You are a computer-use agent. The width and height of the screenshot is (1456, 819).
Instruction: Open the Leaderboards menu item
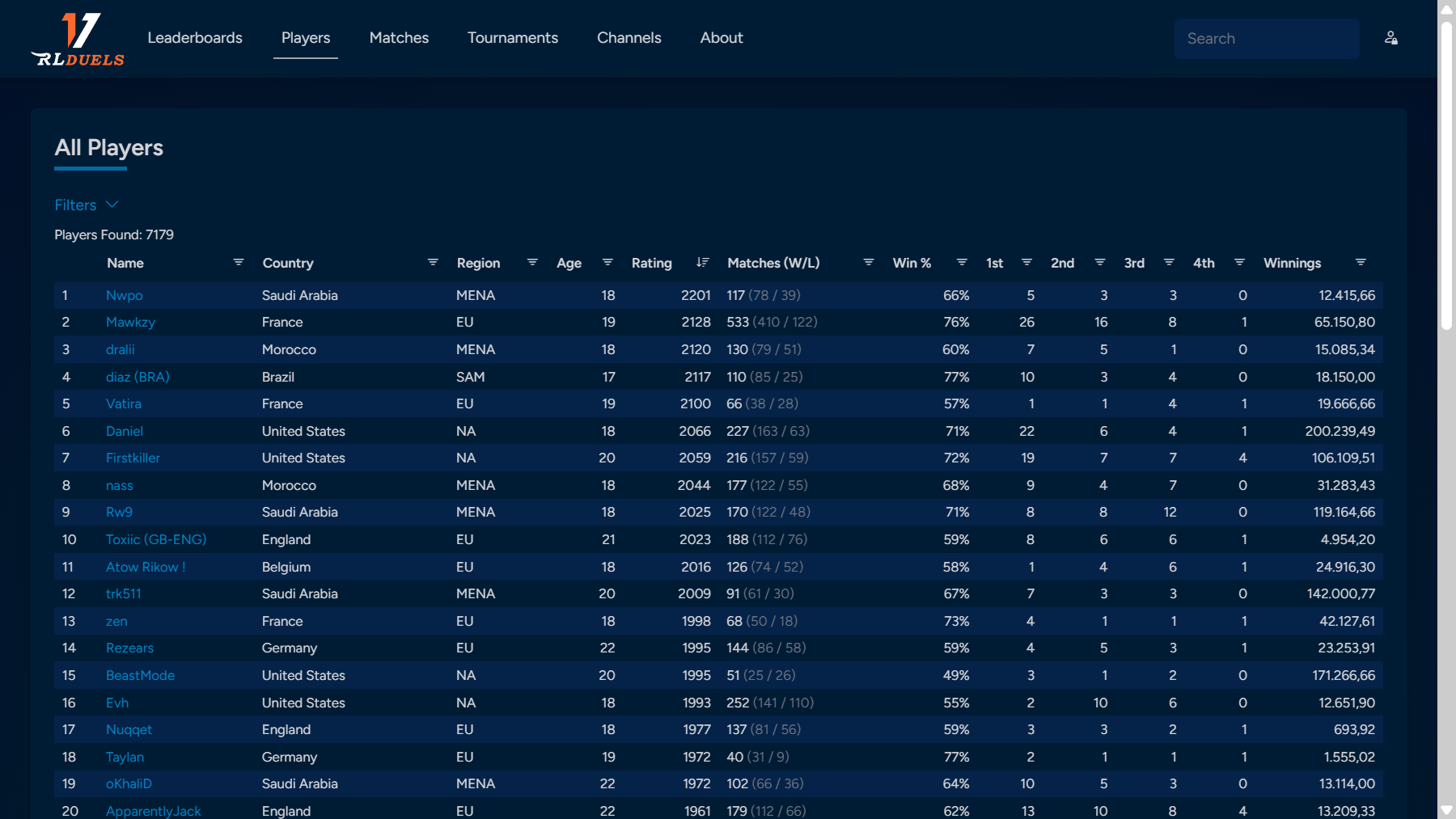point(195,37)
